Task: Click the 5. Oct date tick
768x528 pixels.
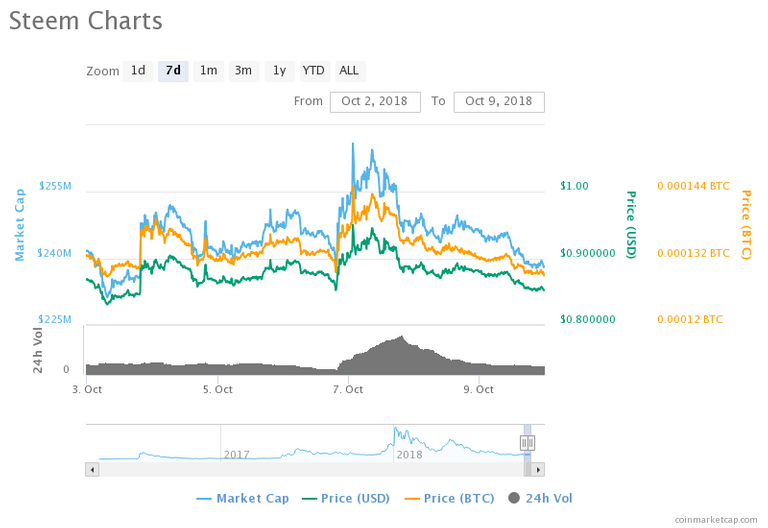Action: pos(218,389)
